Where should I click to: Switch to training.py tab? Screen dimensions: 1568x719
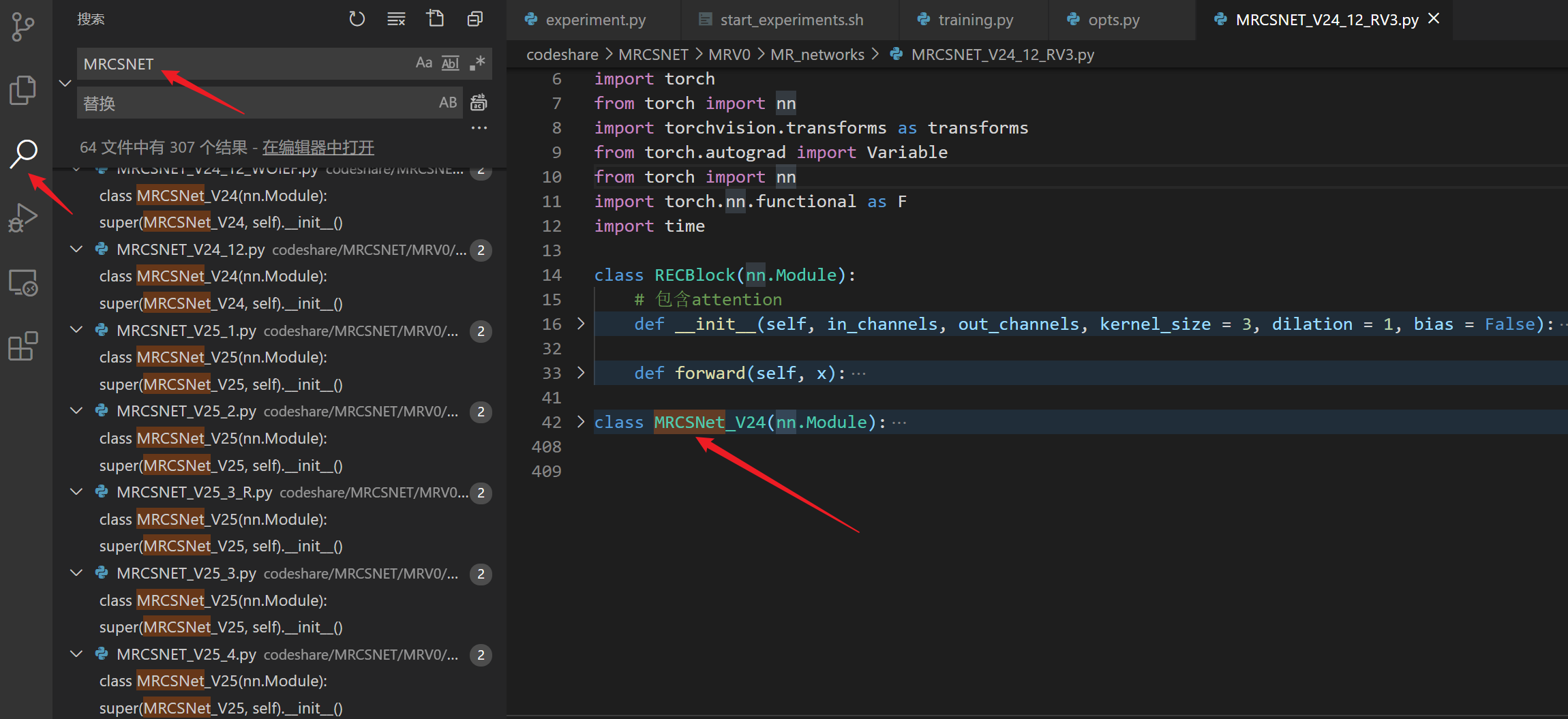pyautogui.click(x=974, y=20)
